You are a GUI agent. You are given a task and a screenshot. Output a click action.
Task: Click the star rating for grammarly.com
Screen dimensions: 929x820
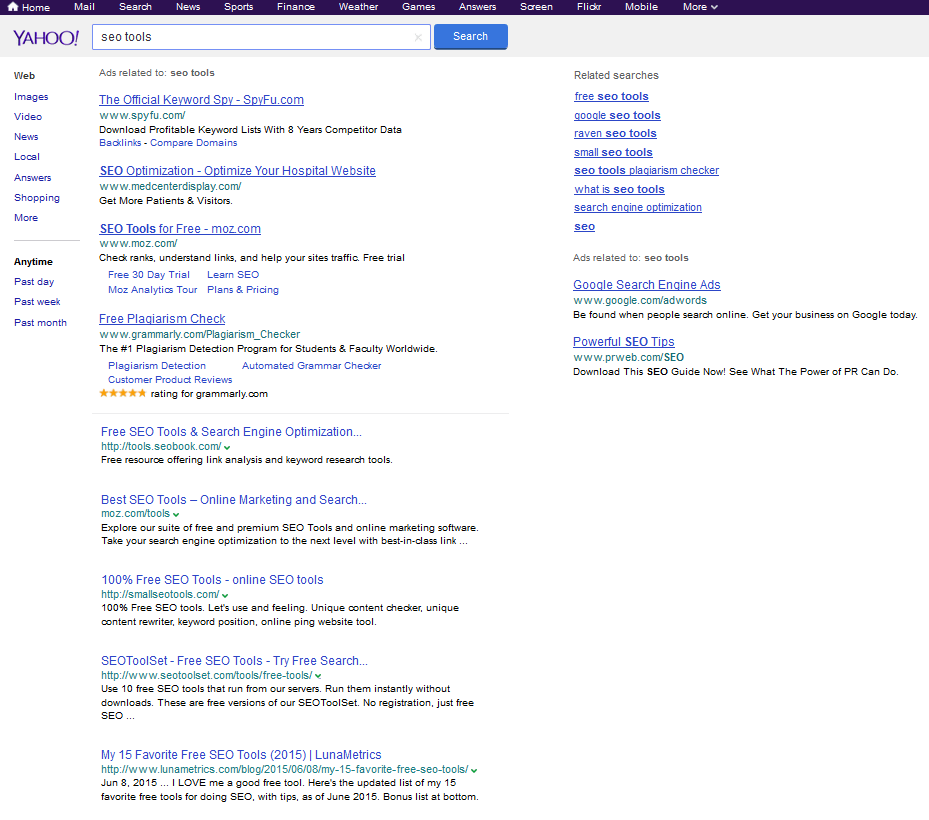coord(123,394)
